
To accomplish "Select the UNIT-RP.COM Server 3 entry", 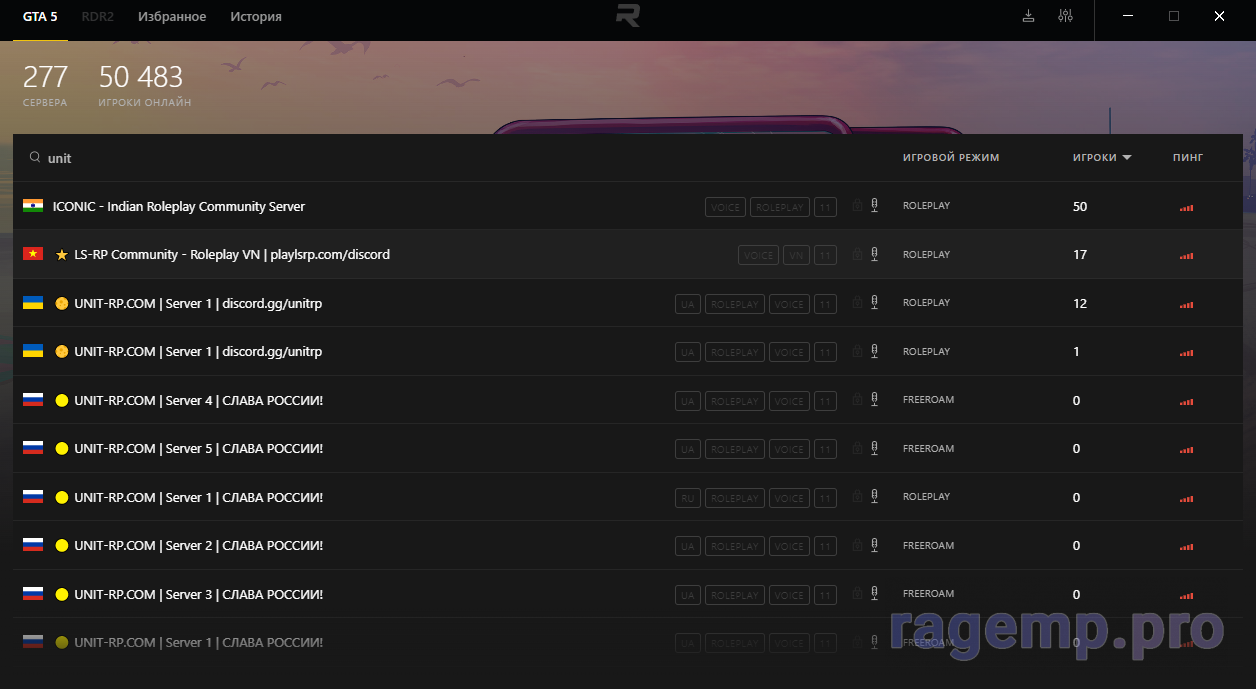I will point(198,594).
